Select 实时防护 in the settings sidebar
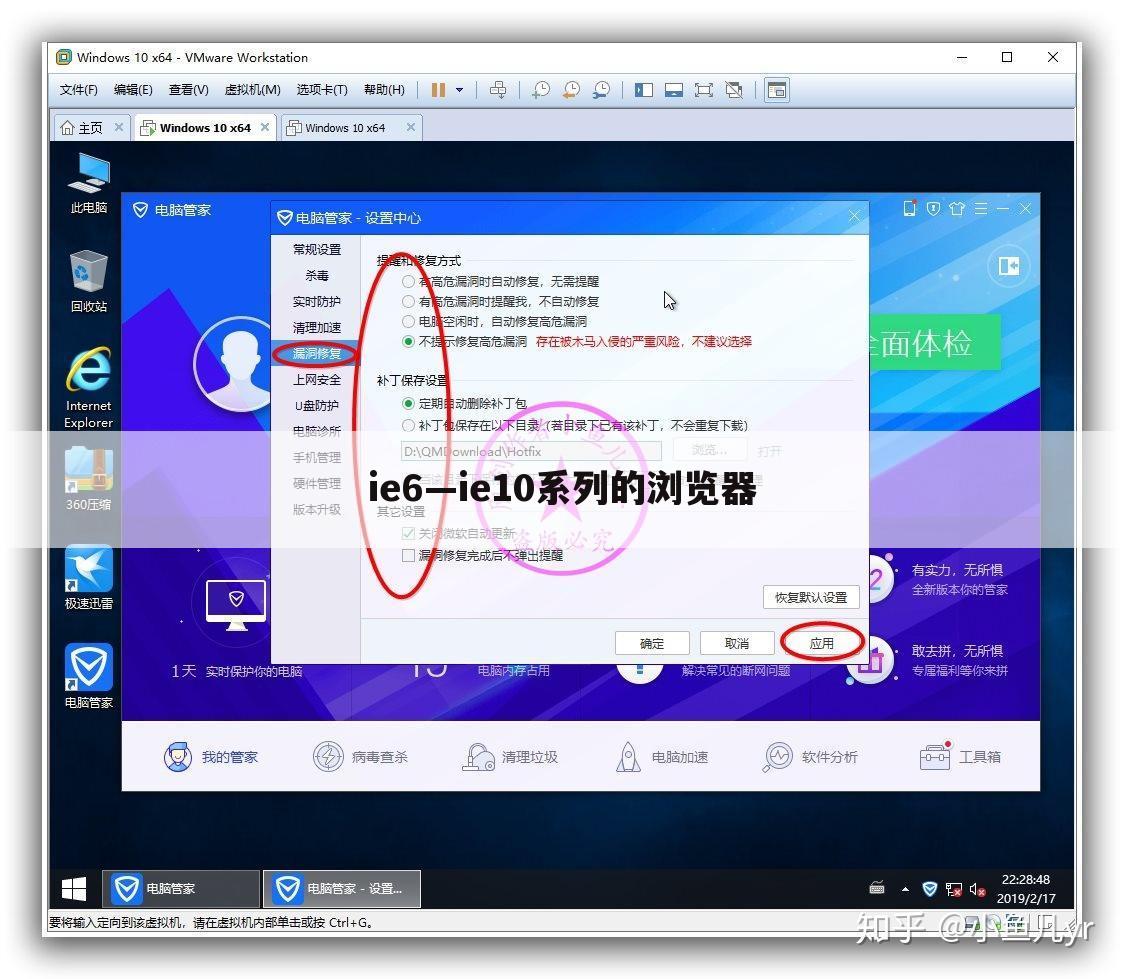This screenshot has height=979, width=1124. click(x=316, y=302)
